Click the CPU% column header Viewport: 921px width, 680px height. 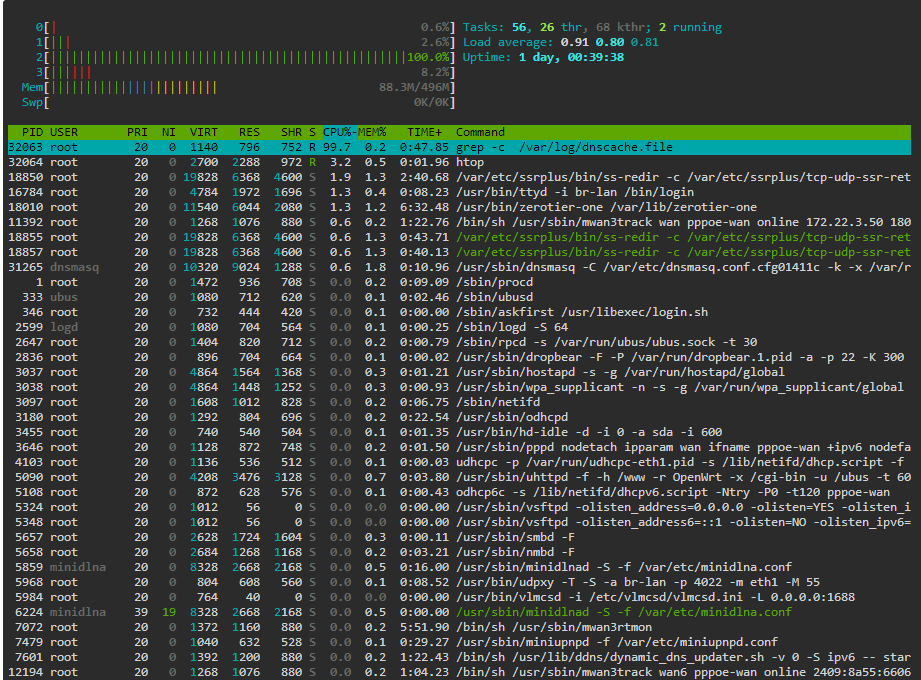(x=338, y=132)
